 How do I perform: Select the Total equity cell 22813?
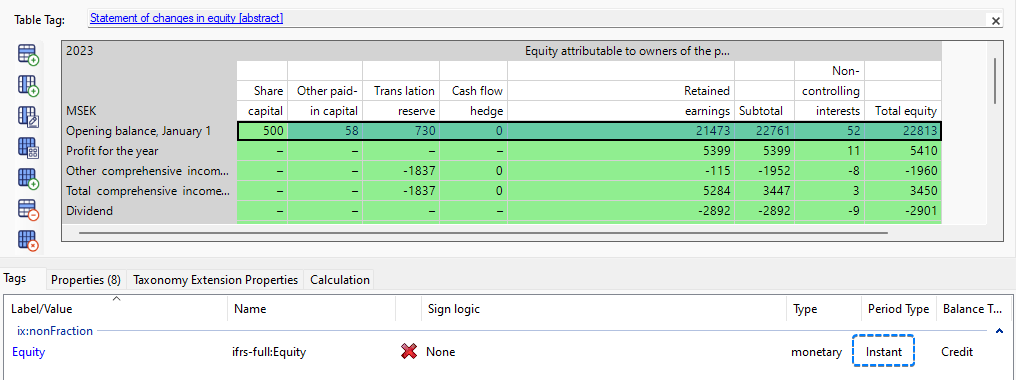(x=903, y=131)
